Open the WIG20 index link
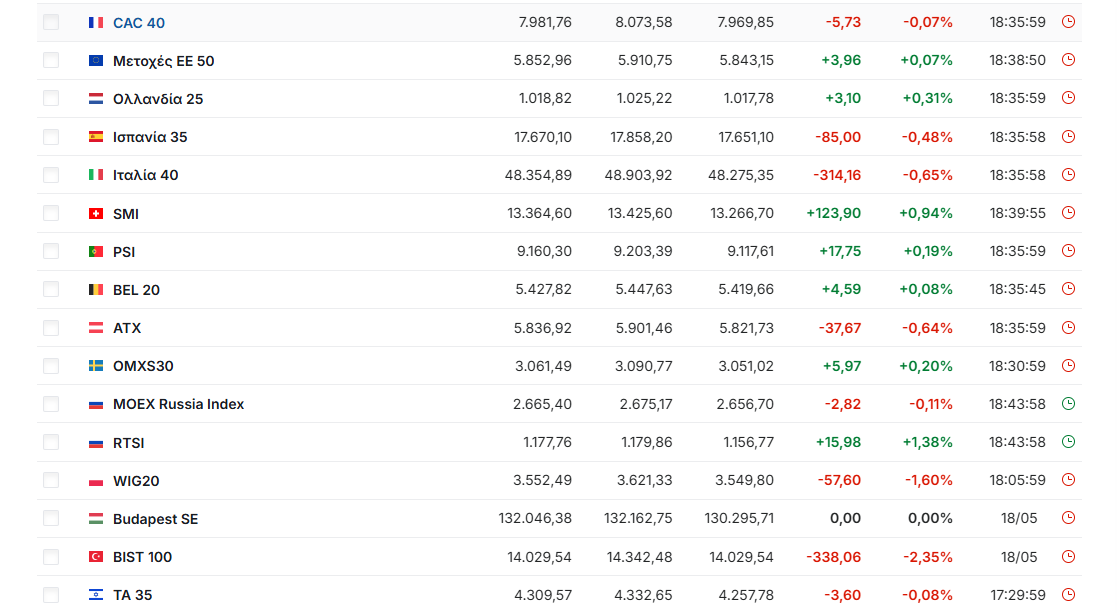The image size is (1117, 613). click(136, 481)
